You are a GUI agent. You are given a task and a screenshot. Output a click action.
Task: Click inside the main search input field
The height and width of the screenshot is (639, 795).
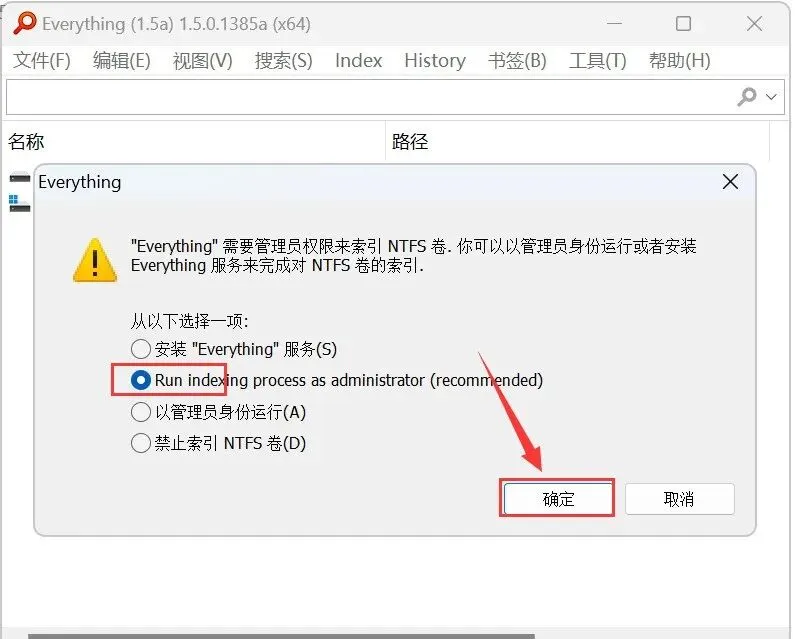point(370,96)
